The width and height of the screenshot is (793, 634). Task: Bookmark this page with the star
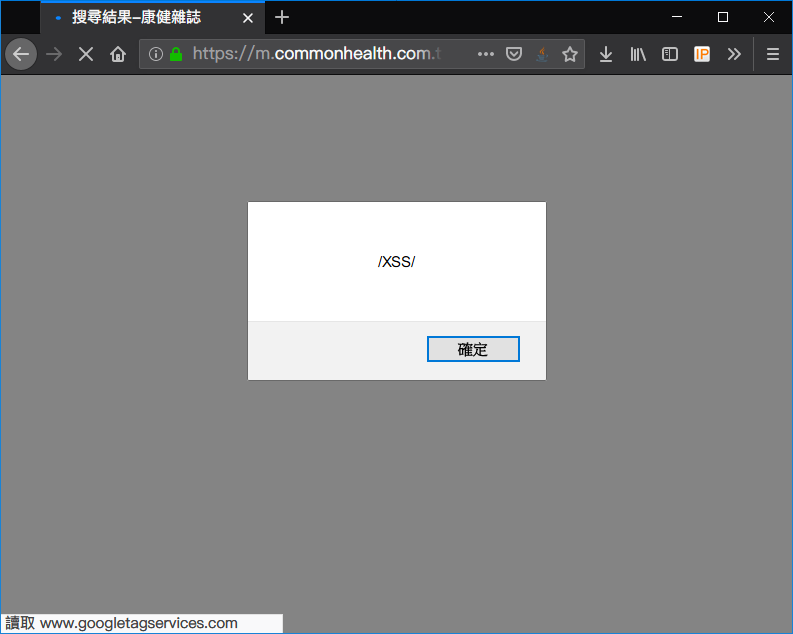[570, 54]
